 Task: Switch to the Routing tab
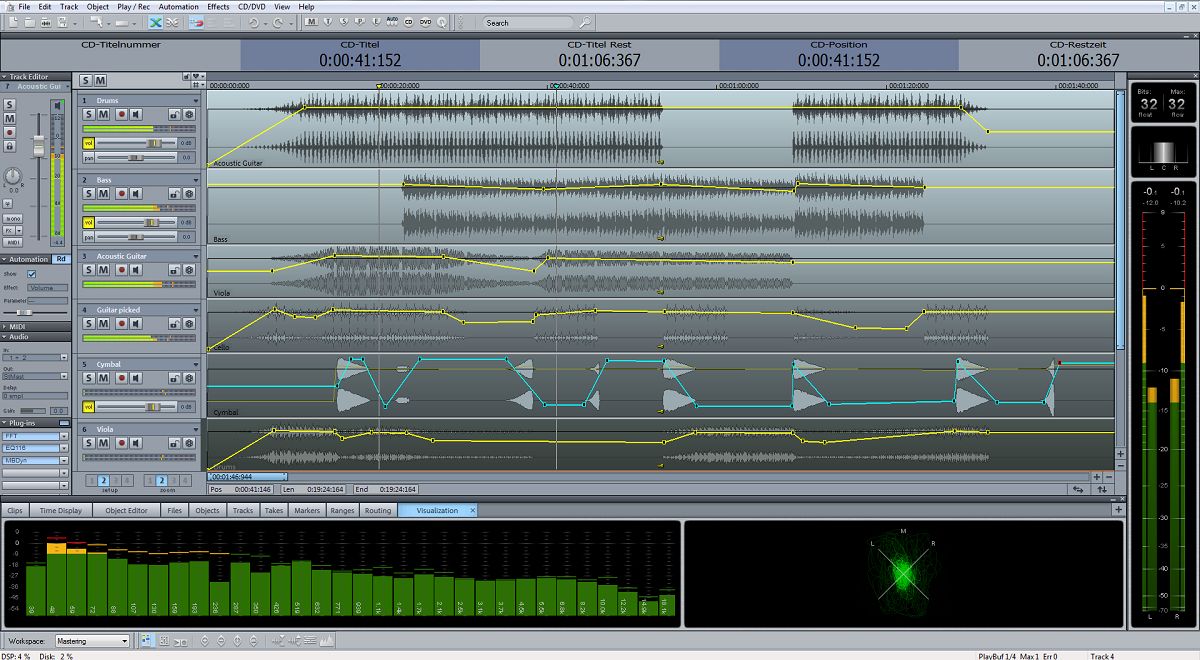click(x=378, y=510)
